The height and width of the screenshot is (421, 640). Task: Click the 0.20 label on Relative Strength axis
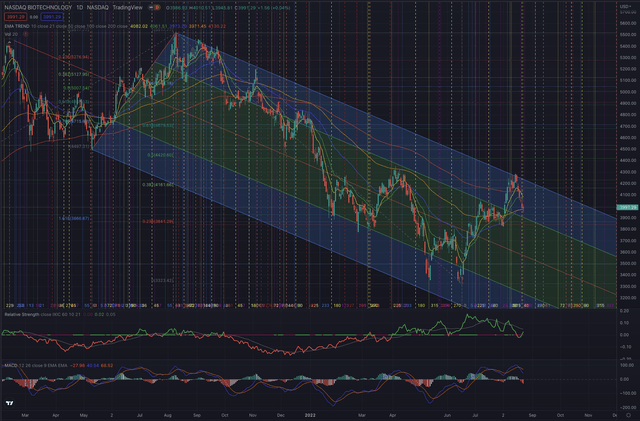(x=624, y=311)
